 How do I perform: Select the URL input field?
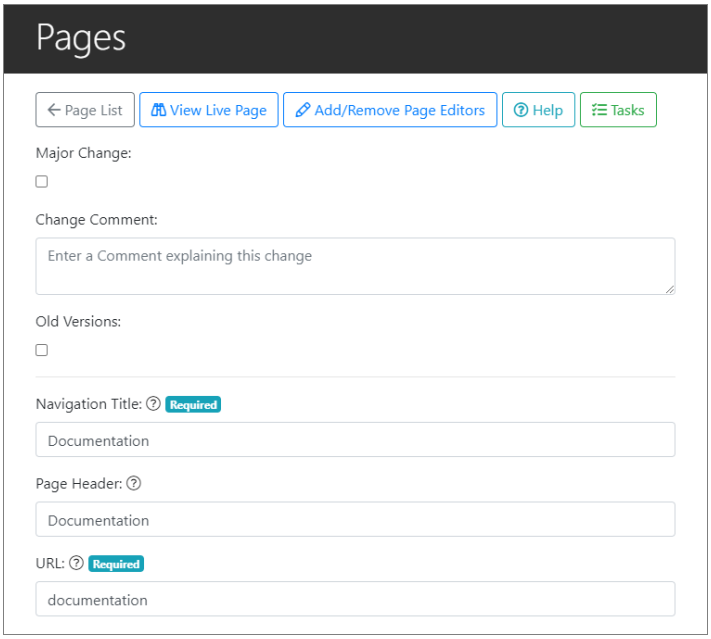[356, 599]
